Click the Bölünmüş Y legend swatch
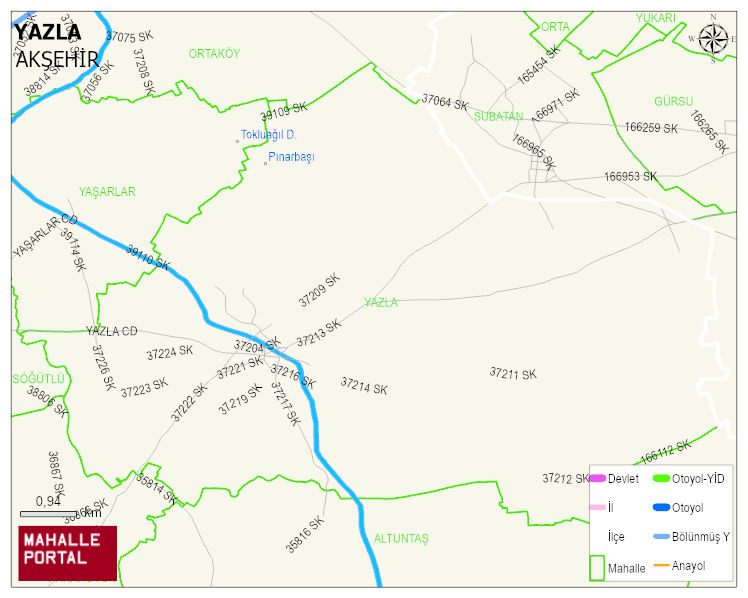The height and width of the screenshot is (598, 748). (661, 537)
